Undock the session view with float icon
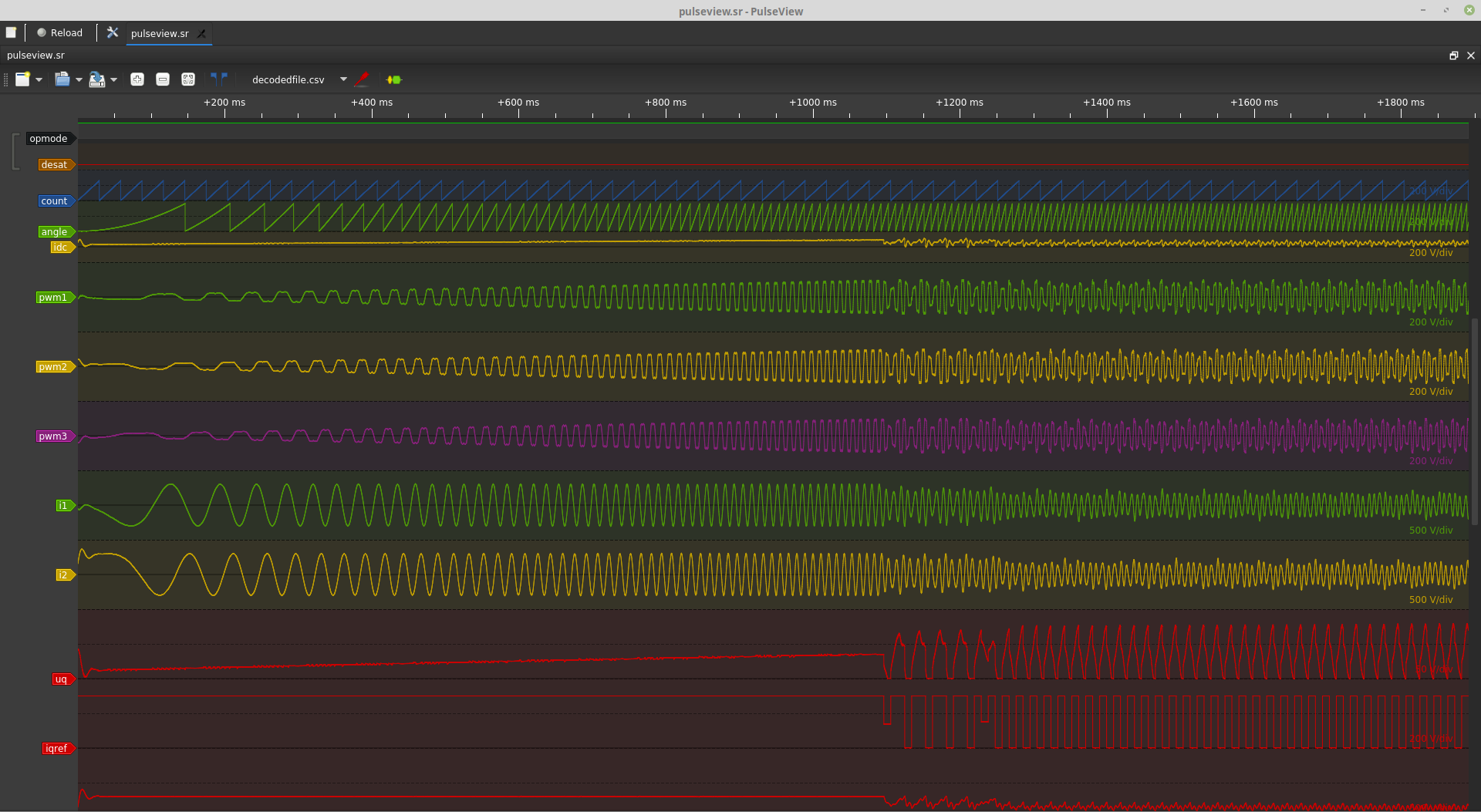The height and width of the screenshot is (812, 1481). [x=1453, y=56]
